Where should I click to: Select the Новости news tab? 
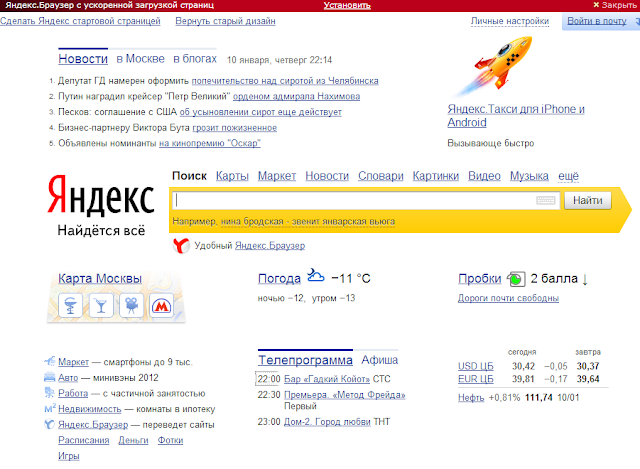click(x=83, y=59)
